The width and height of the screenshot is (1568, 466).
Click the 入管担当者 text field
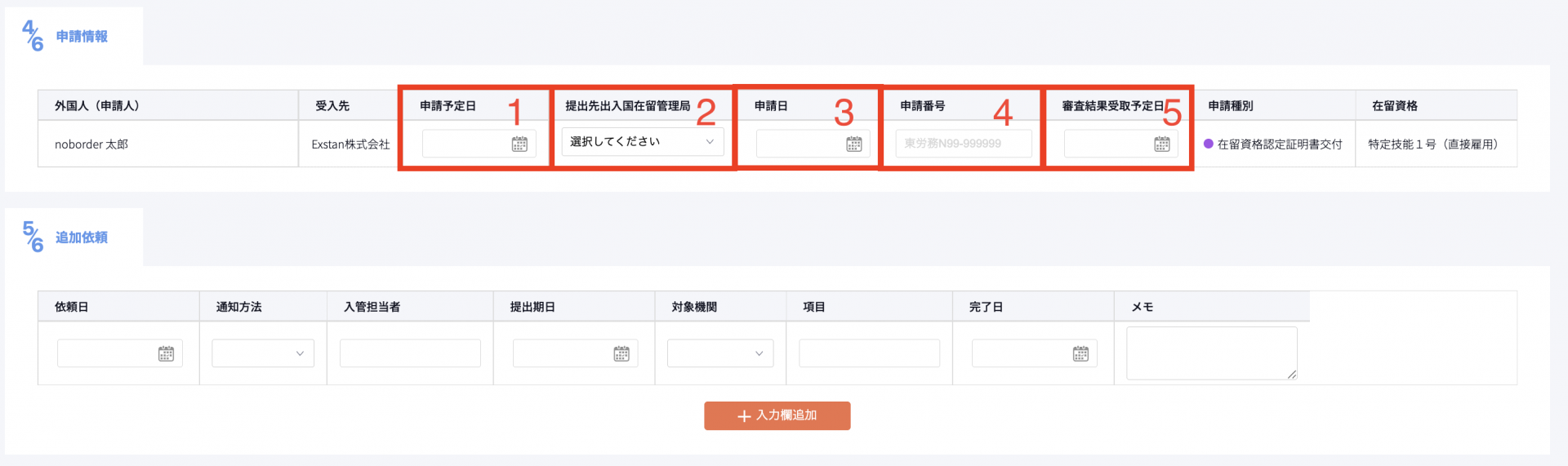coord(410,353)
